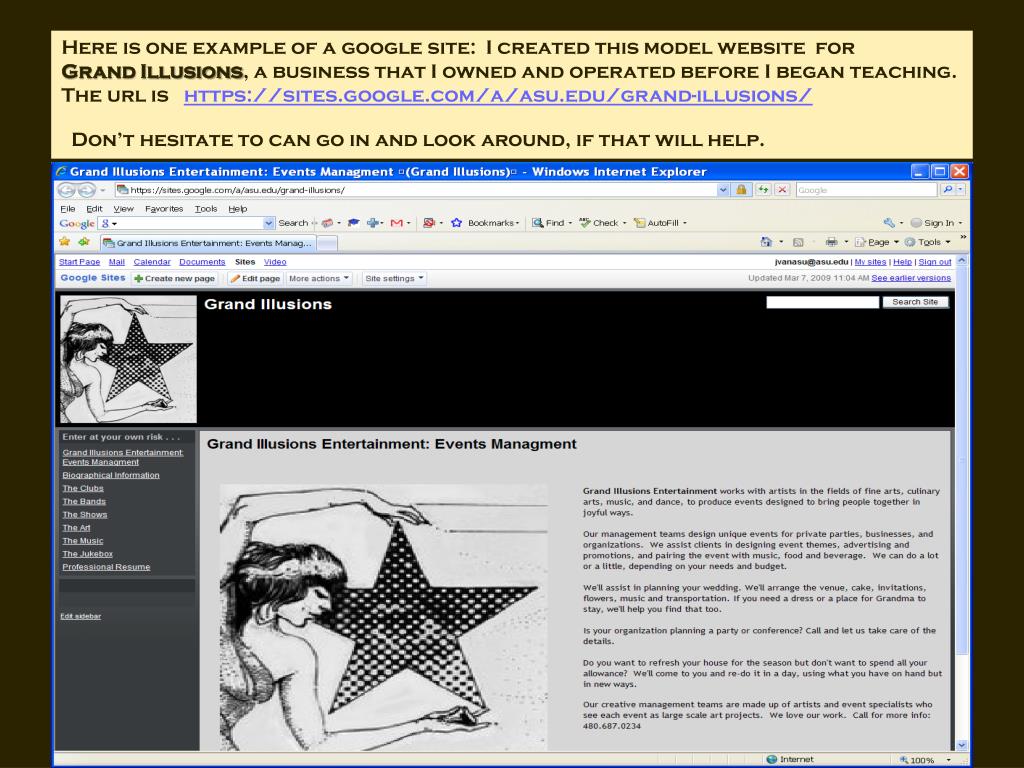Click the Edit sidebar link
This screenshot has height=768, width=1024.
click(x=80, y=616)
